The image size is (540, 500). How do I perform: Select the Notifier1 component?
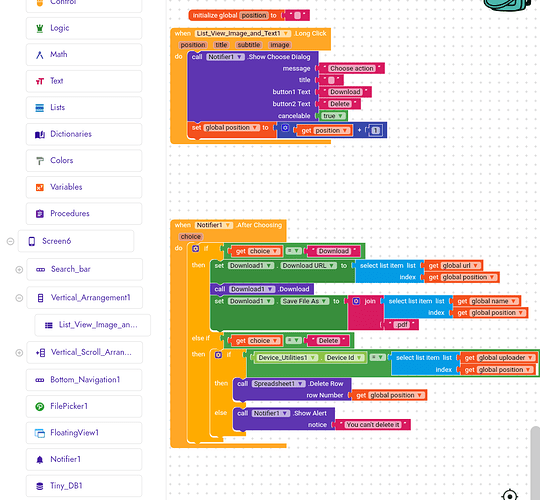point(84,459)
